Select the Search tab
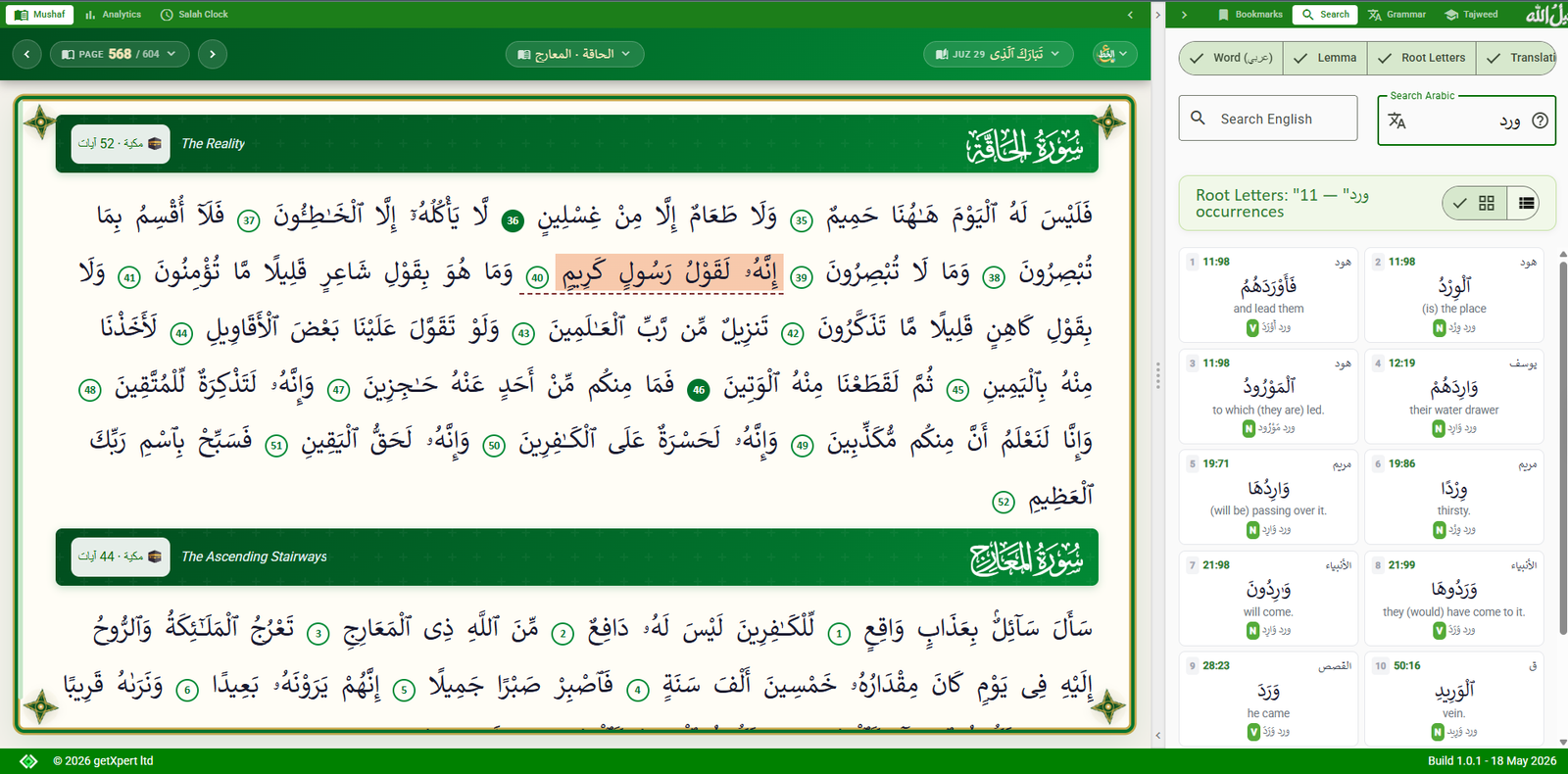 click(x=1325, y=15)
